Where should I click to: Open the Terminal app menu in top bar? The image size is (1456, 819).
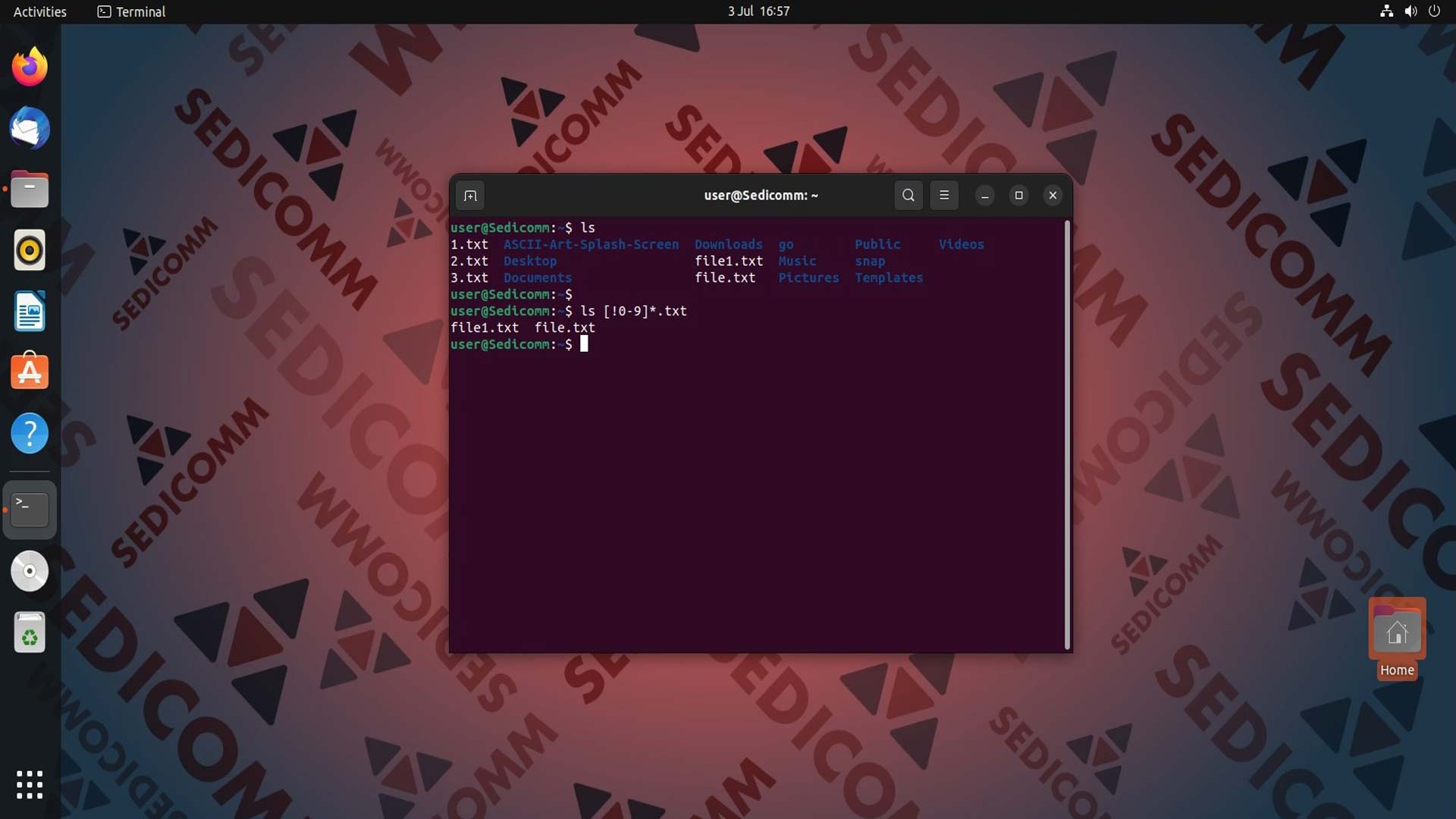pyautogui.click(x=131, y=11)
